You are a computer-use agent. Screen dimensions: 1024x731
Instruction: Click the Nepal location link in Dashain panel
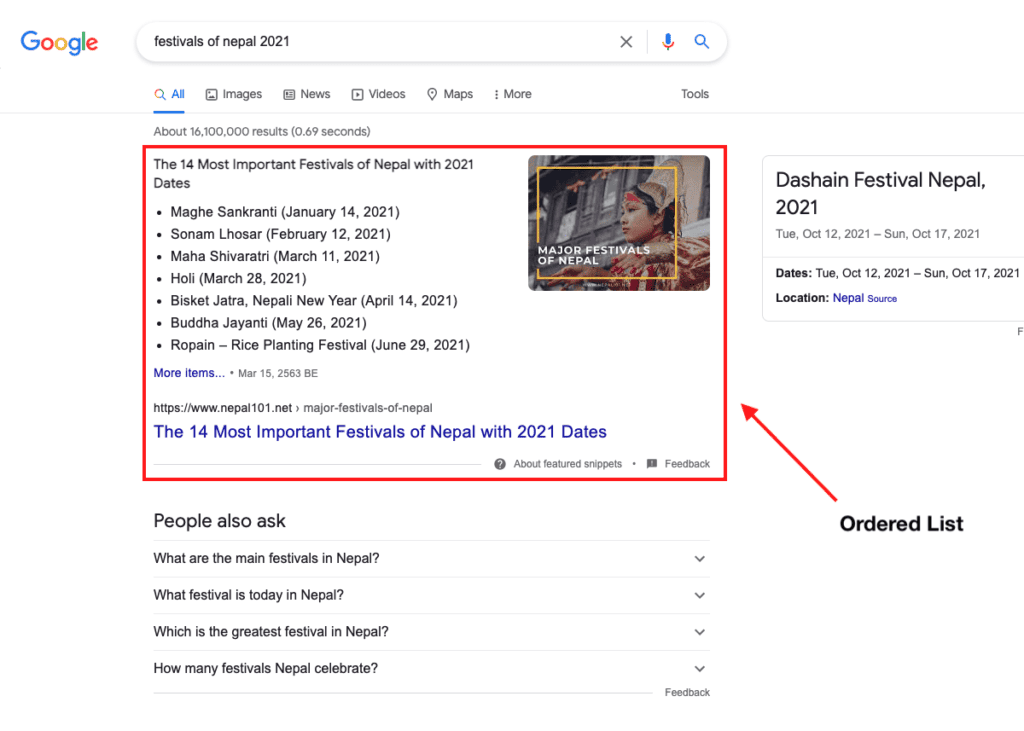[848, 298]
